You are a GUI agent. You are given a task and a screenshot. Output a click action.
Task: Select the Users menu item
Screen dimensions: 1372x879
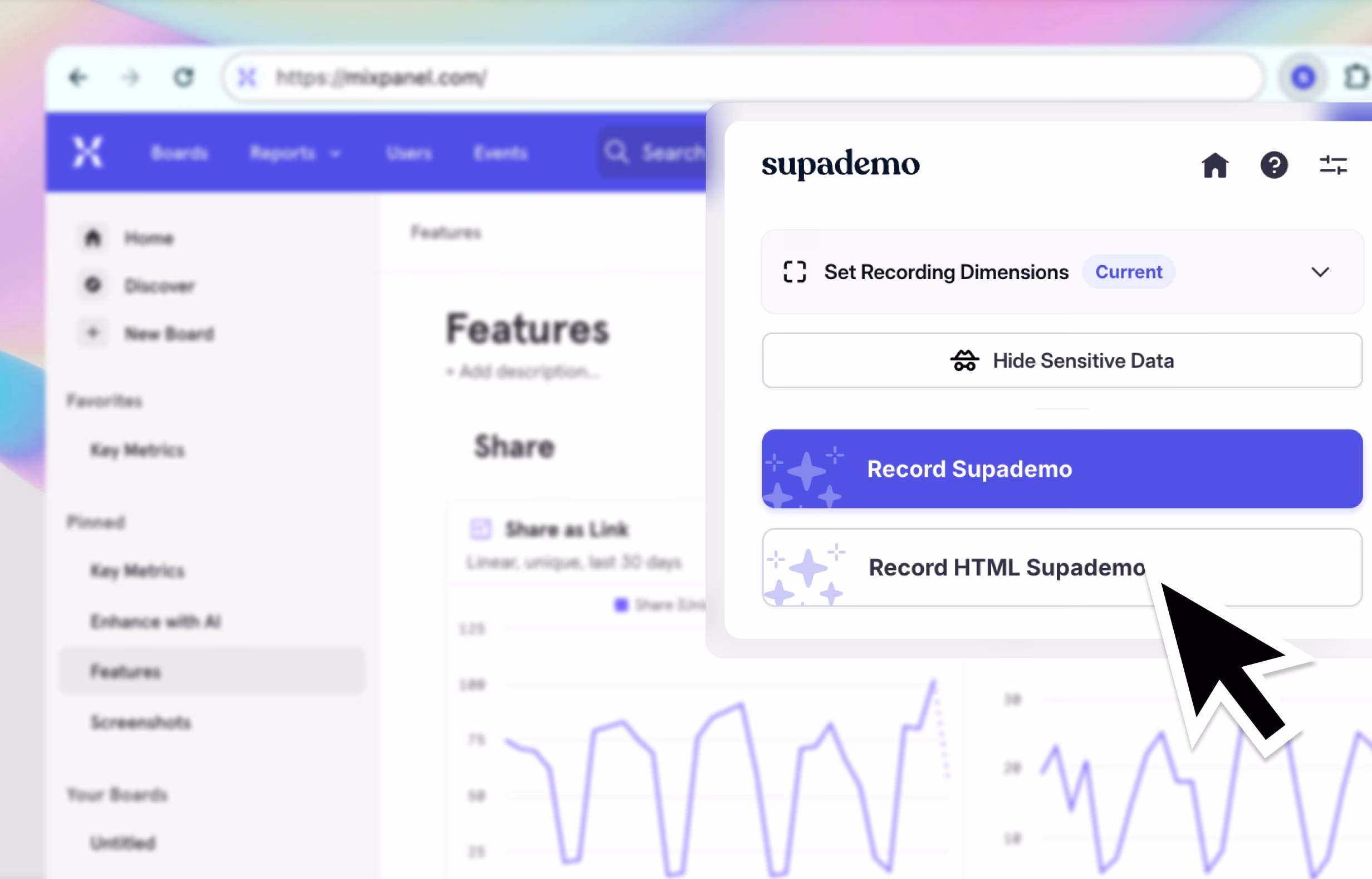click(409, 153)
